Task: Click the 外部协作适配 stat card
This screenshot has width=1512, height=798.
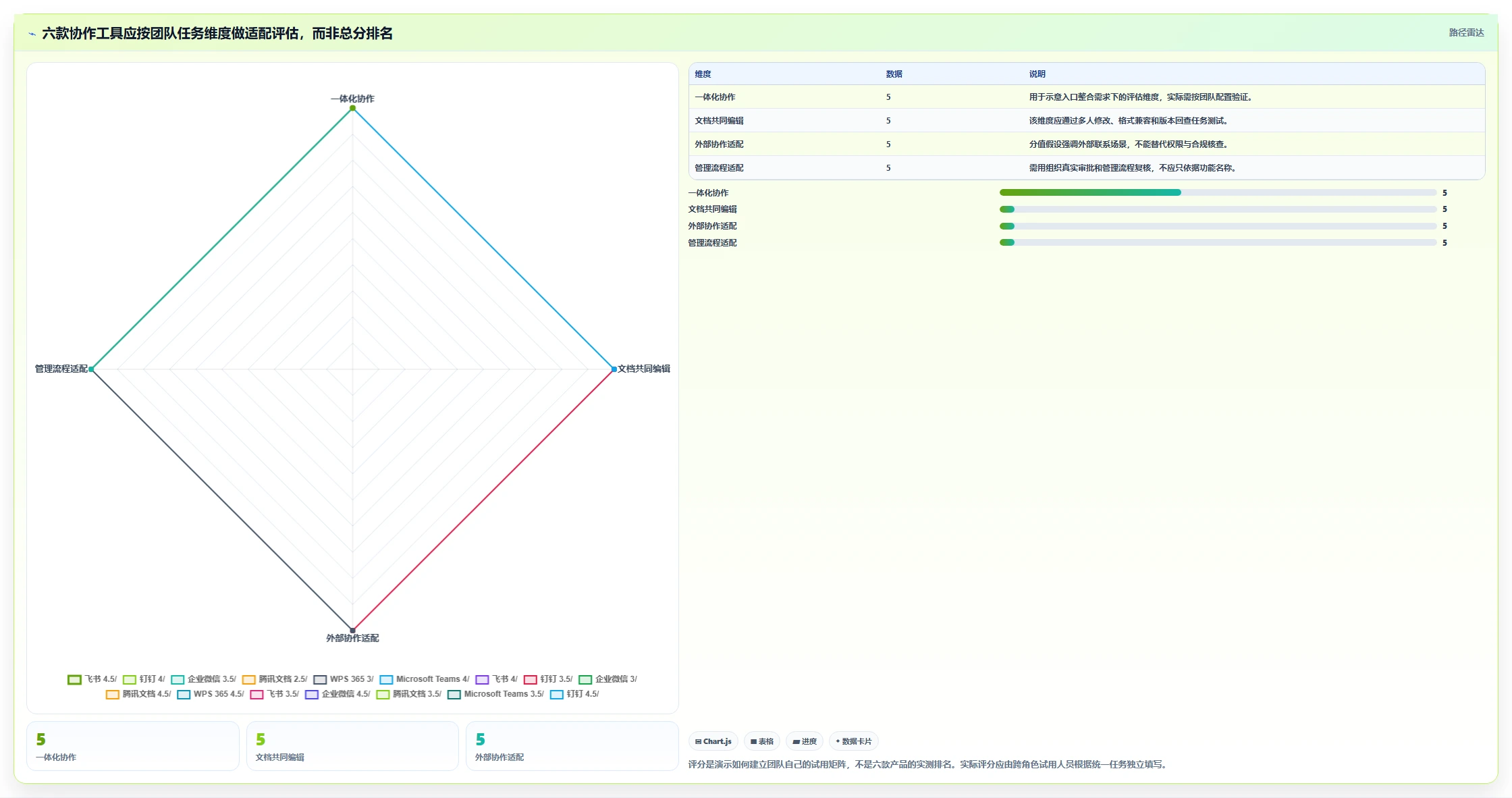Action: (x=572, y=746)
